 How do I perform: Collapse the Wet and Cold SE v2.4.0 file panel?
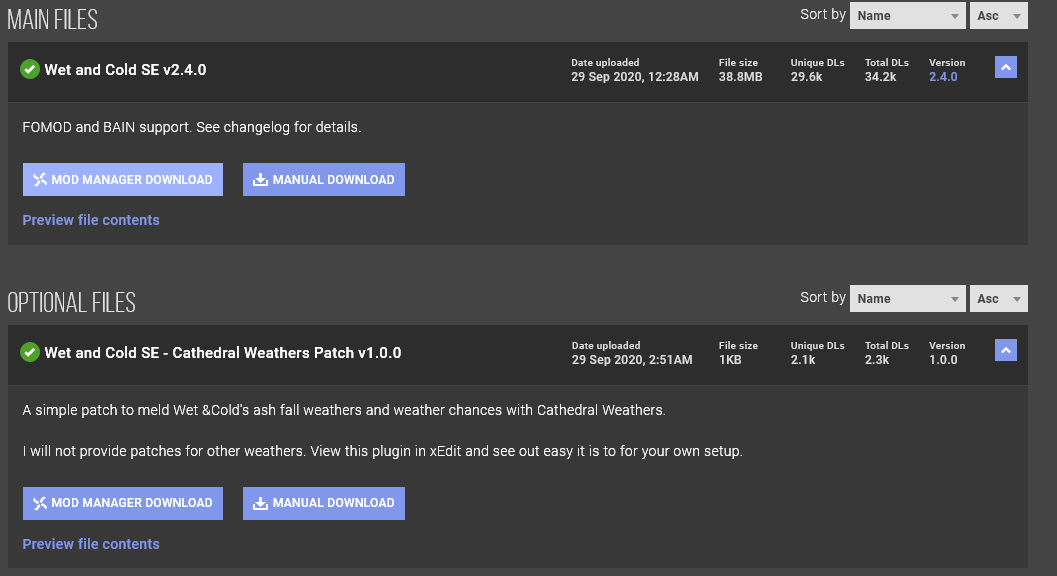tap(1005, 67)
